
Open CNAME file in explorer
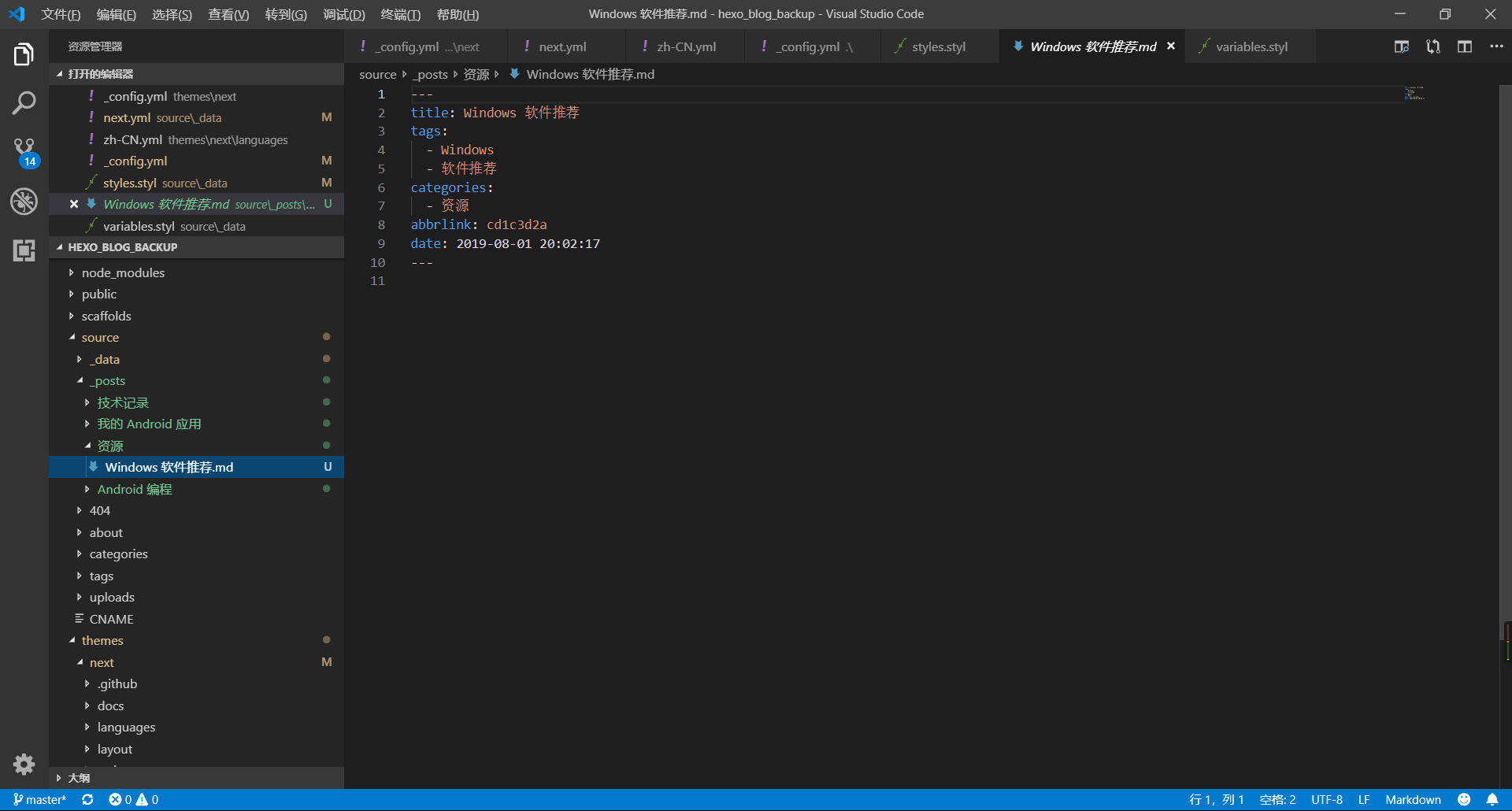pos(111,619)
